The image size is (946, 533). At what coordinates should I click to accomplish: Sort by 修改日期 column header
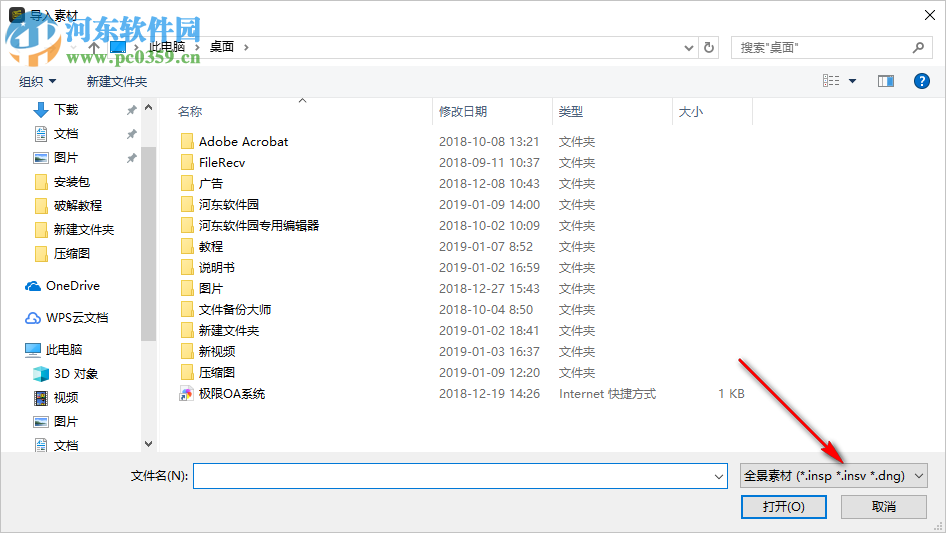463,112
